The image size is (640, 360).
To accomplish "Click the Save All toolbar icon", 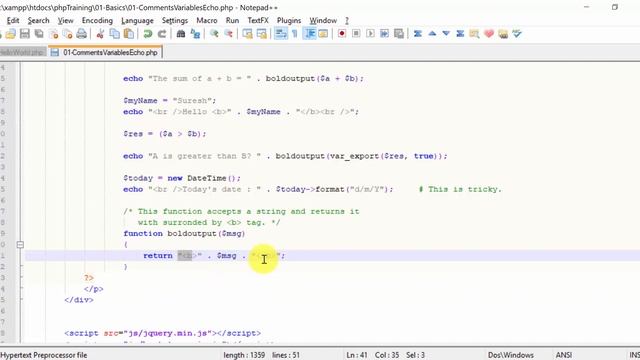I will pyautogui.click(x=39, y=34).
